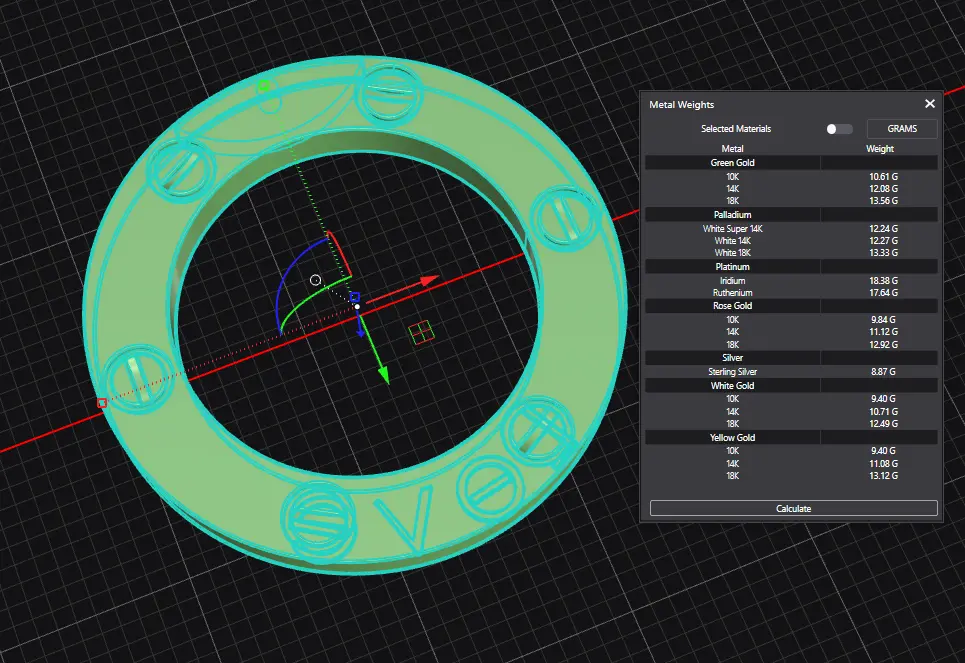Select the Platinum category row
This screenshot has width=965, height=663.
[791, 267]
